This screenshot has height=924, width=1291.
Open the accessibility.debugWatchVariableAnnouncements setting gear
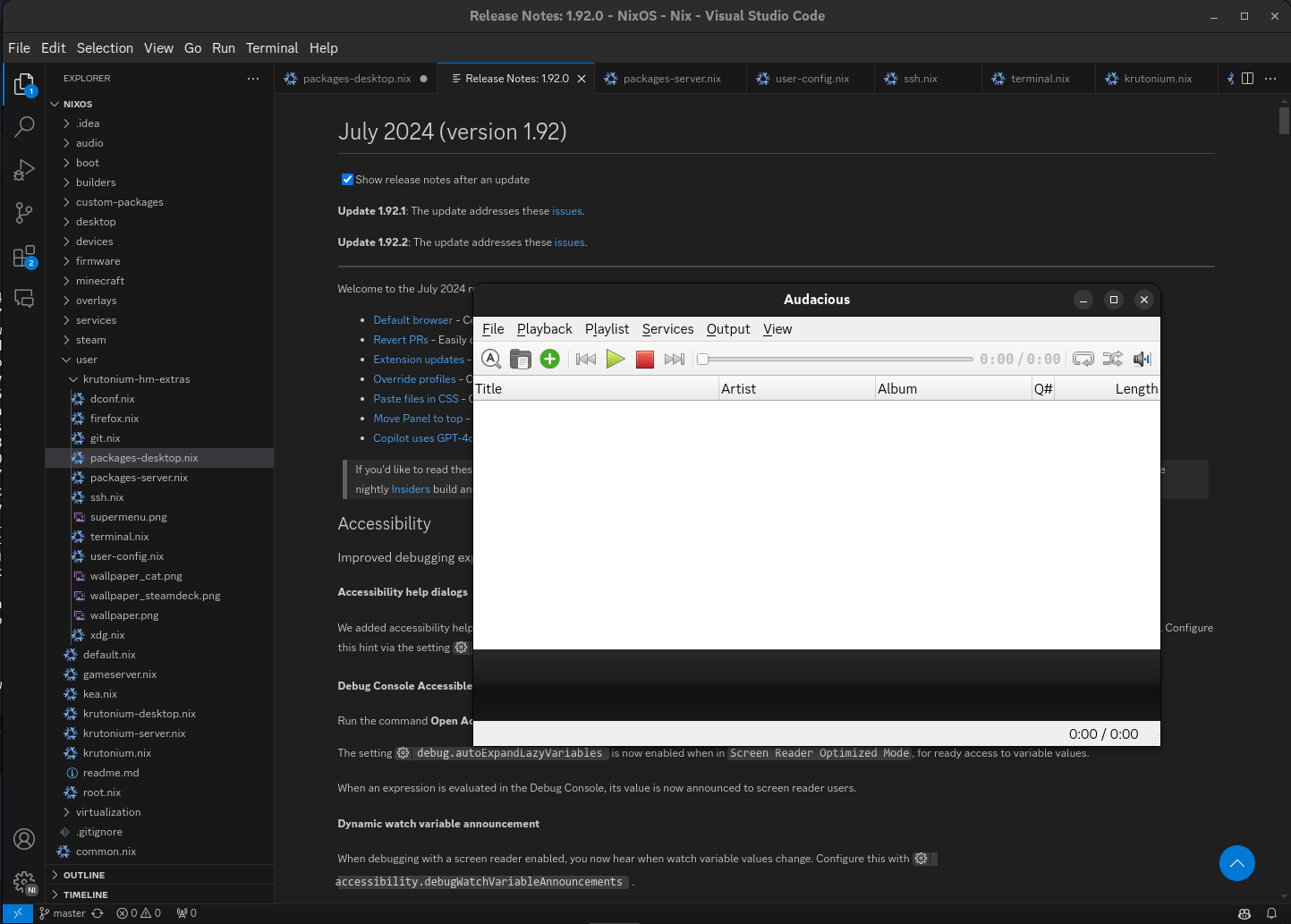pyautogui.click(x=922, y=859)
